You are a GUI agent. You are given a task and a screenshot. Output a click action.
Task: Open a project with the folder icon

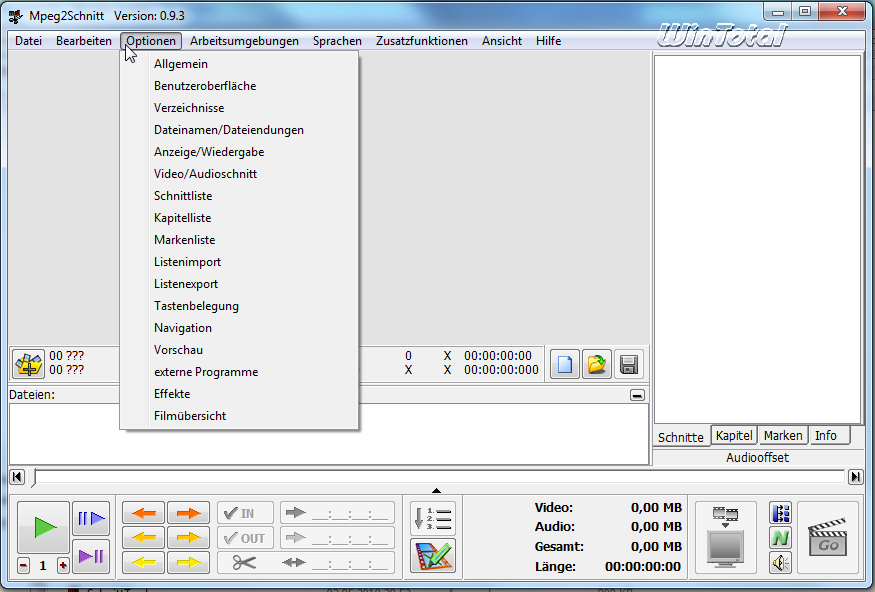point(597,364)
